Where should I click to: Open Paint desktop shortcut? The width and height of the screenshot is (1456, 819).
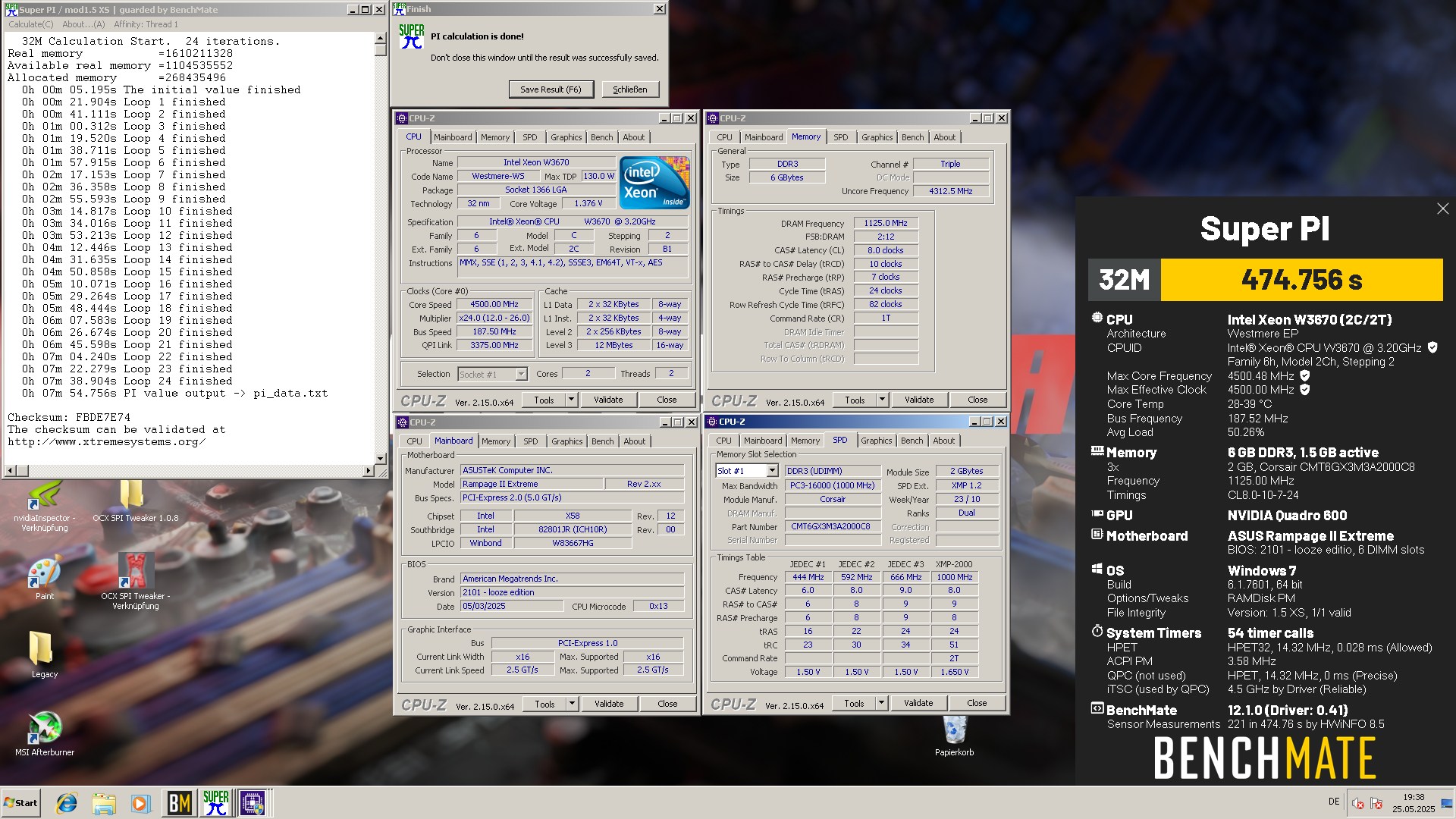[45, 579]
